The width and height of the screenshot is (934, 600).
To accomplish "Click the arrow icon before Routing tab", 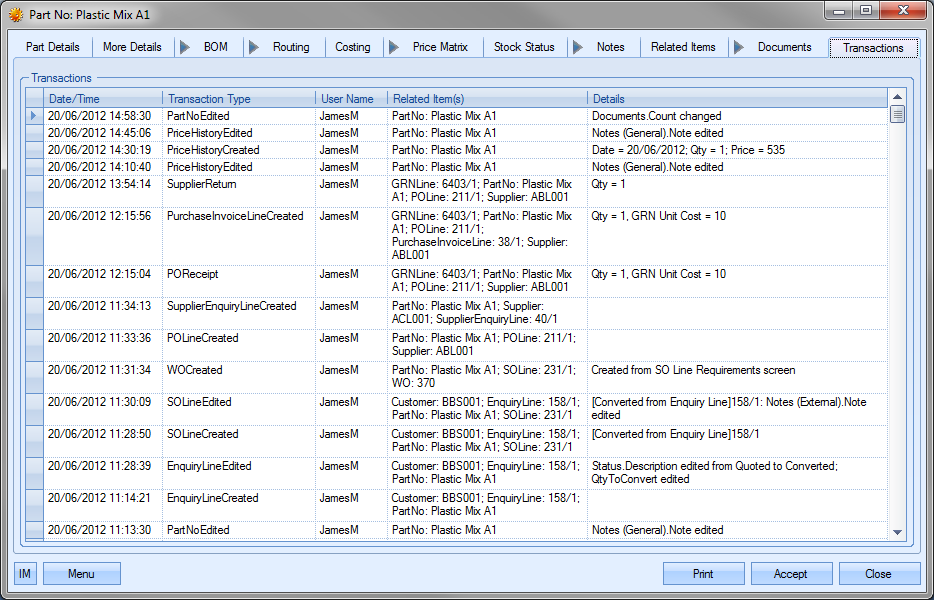I will pyautogui.click(x=254, y=47).
